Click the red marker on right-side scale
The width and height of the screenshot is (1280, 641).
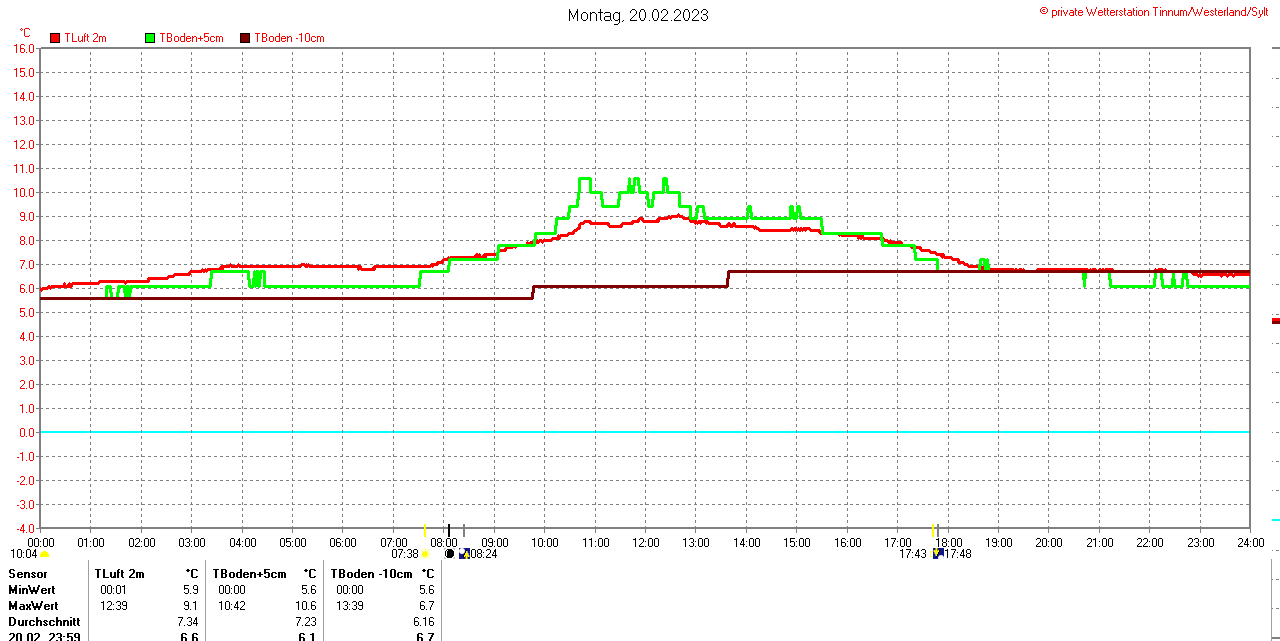pos(1275,321)
